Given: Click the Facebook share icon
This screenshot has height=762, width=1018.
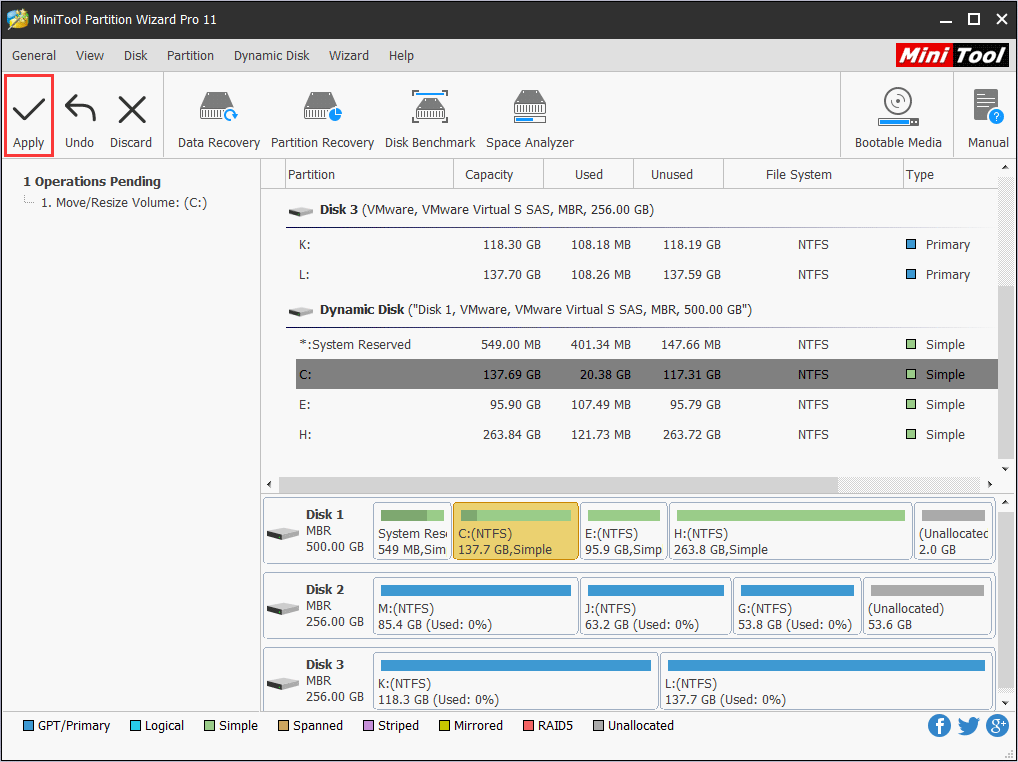Looking at the screenshot, I should pos(939,726).
